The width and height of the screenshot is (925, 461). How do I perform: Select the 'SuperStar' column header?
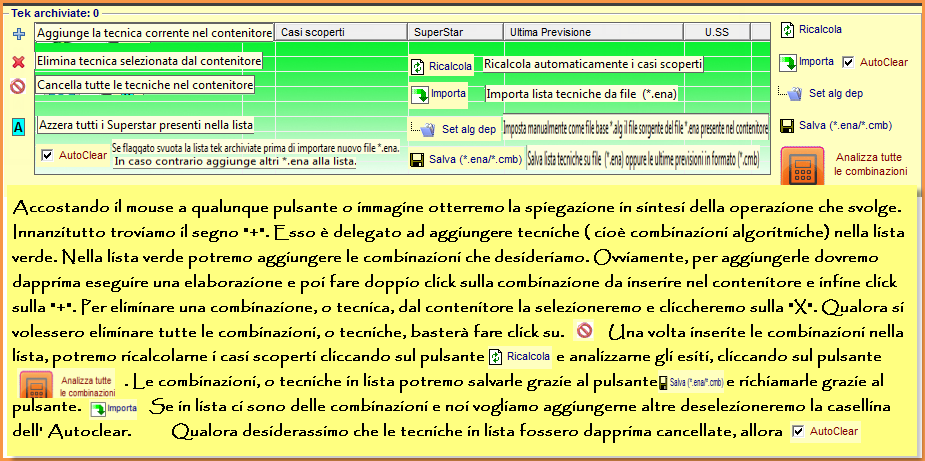pos(455,32)
